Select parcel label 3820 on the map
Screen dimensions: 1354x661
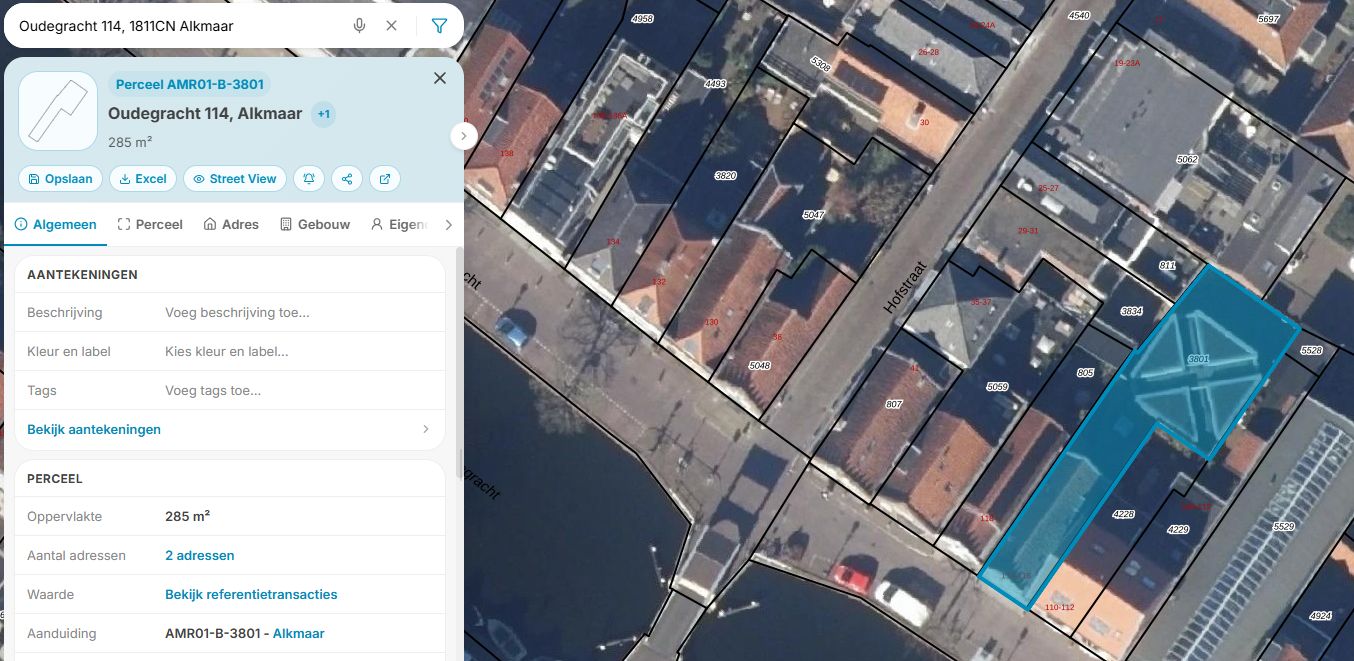point(726,175)
